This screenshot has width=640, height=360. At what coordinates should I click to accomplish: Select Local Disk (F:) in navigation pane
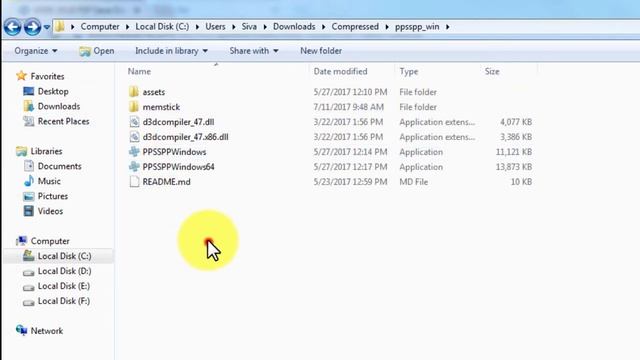coord(64,301)
